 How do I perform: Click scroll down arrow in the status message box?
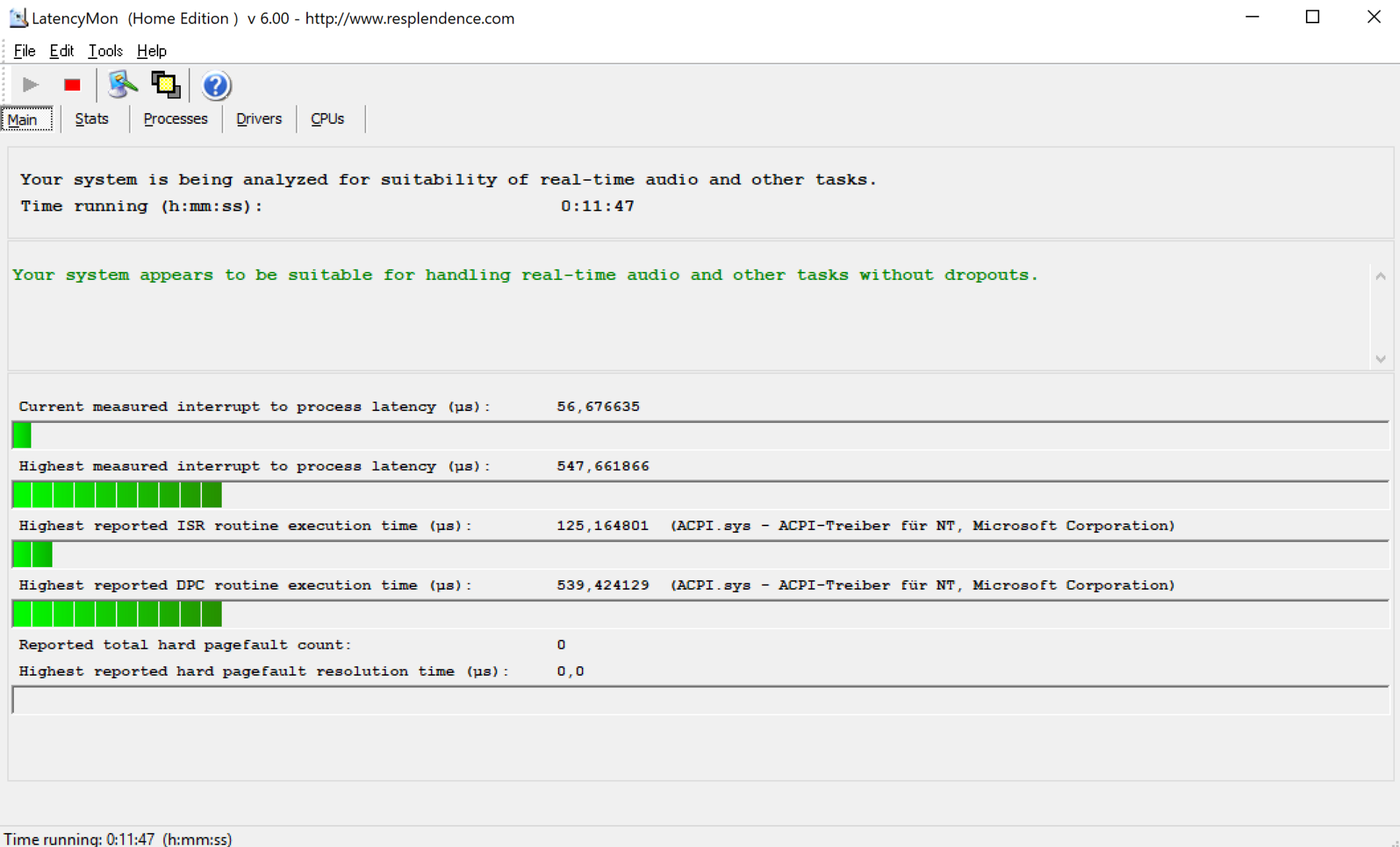click(x=1380, y=359)
